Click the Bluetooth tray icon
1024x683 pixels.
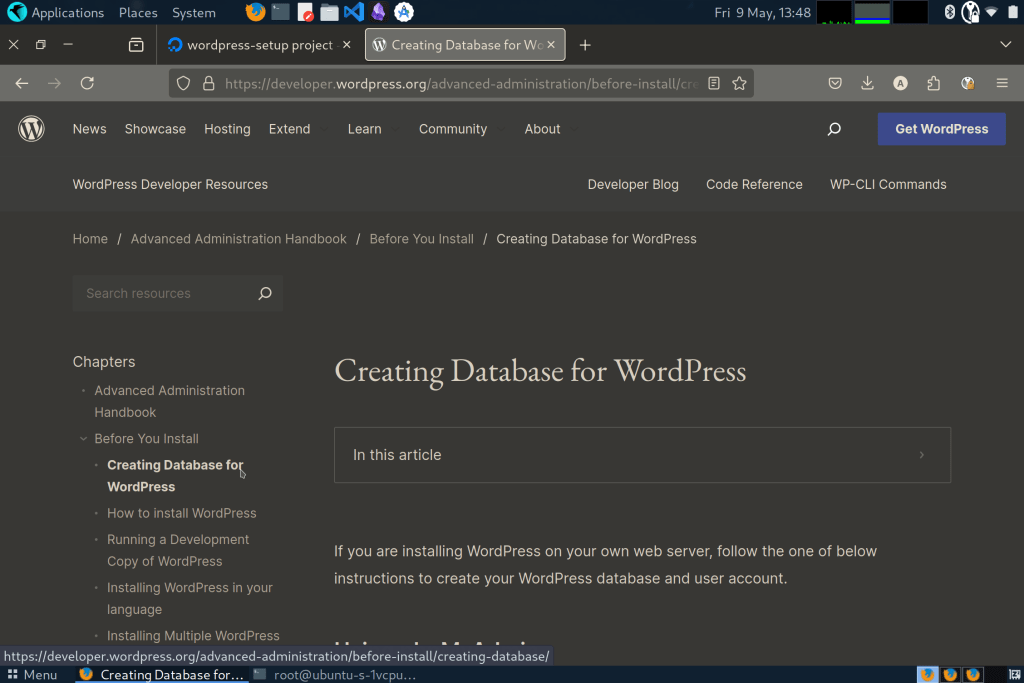950,12
